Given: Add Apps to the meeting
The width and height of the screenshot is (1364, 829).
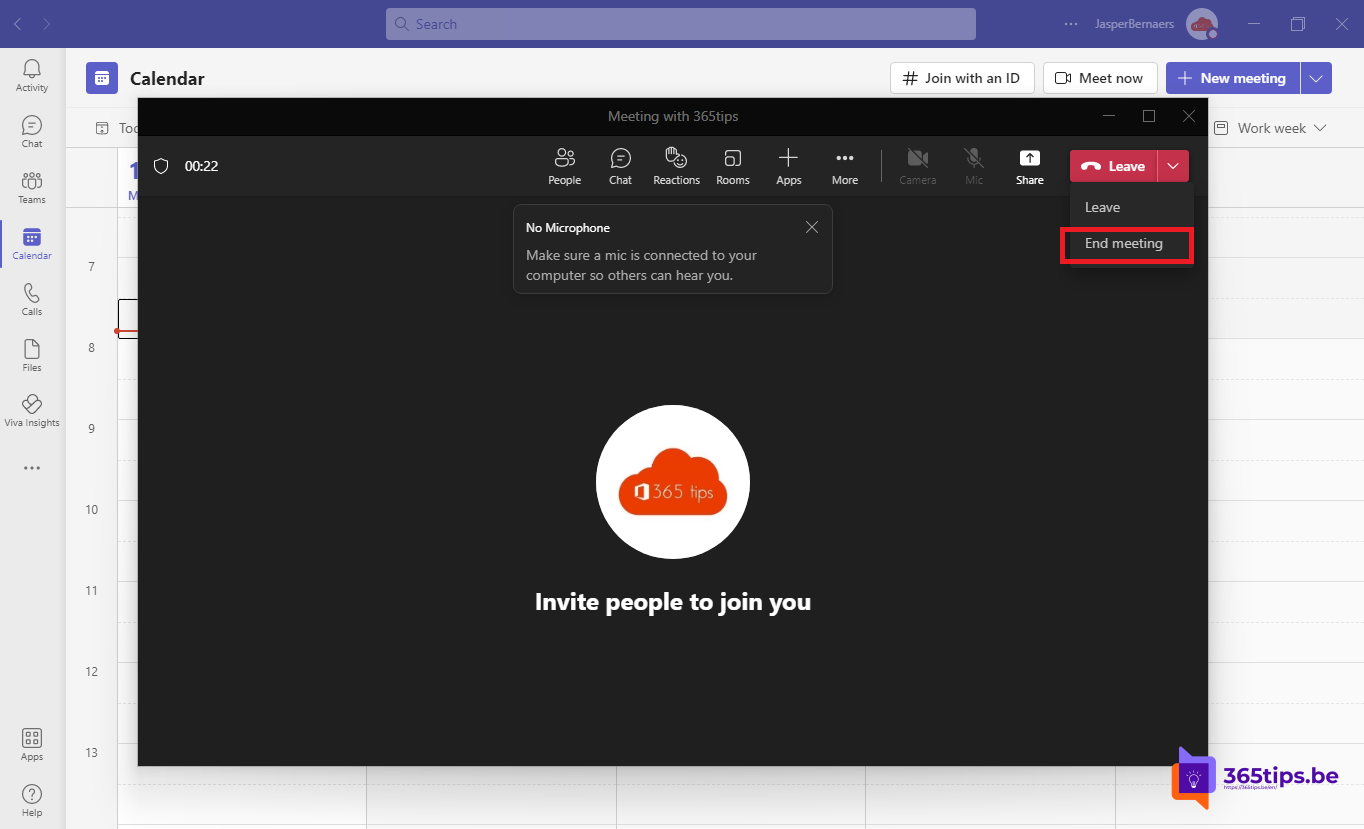Looking at the screenshot, I should pos(788,166).
